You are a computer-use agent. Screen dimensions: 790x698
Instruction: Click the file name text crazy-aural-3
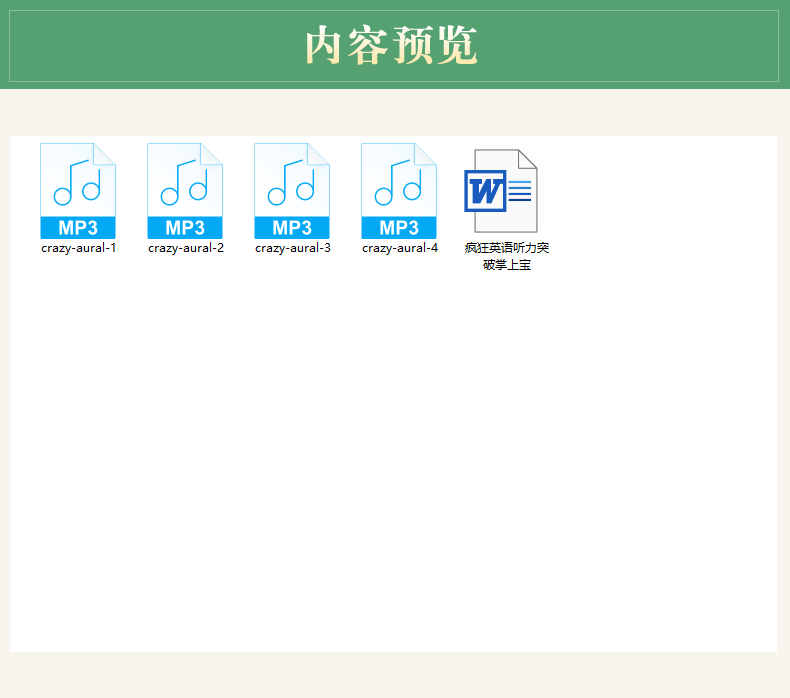[293, 248]
